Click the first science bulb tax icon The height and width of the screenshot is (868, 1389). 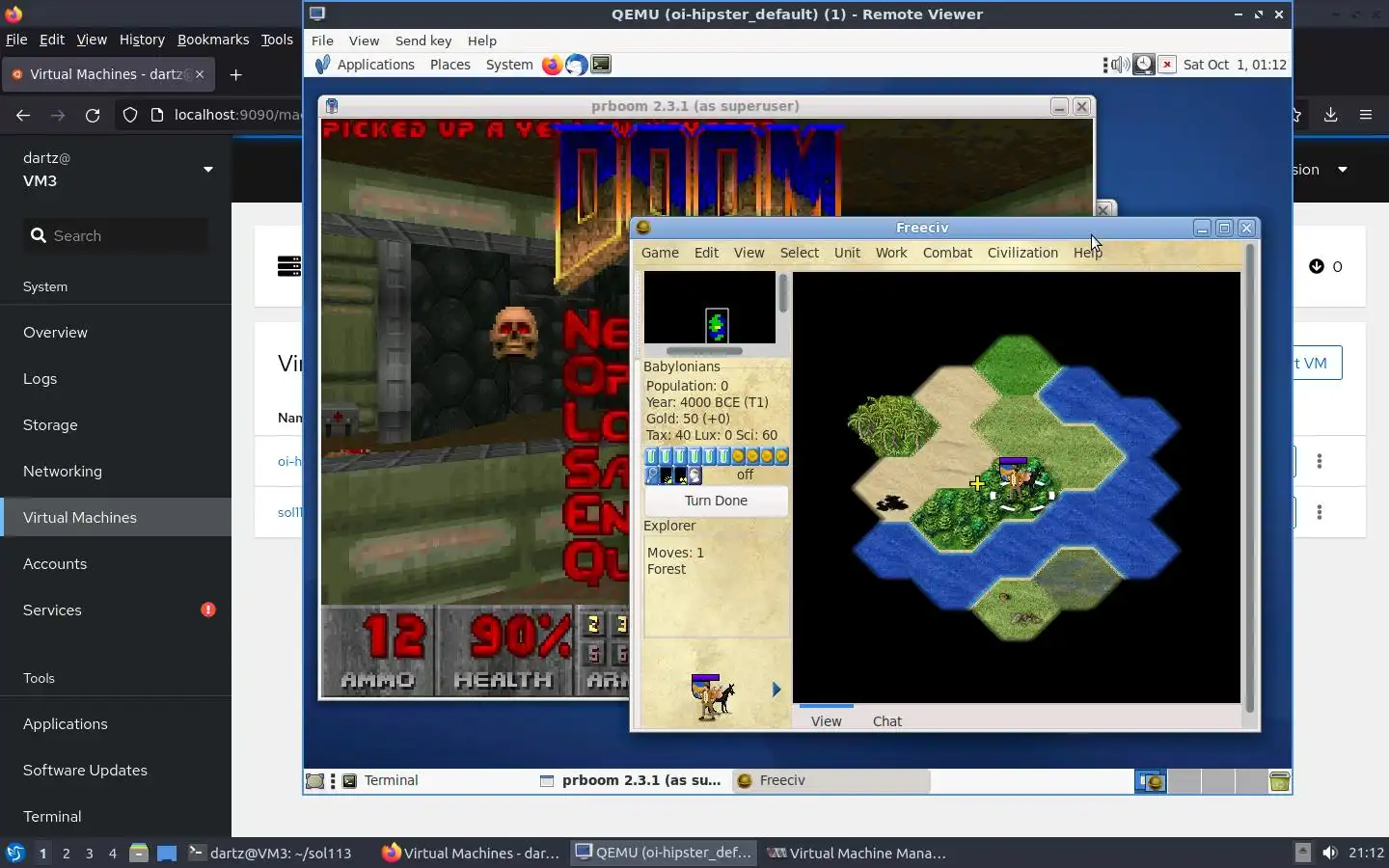tap(651, 456)
